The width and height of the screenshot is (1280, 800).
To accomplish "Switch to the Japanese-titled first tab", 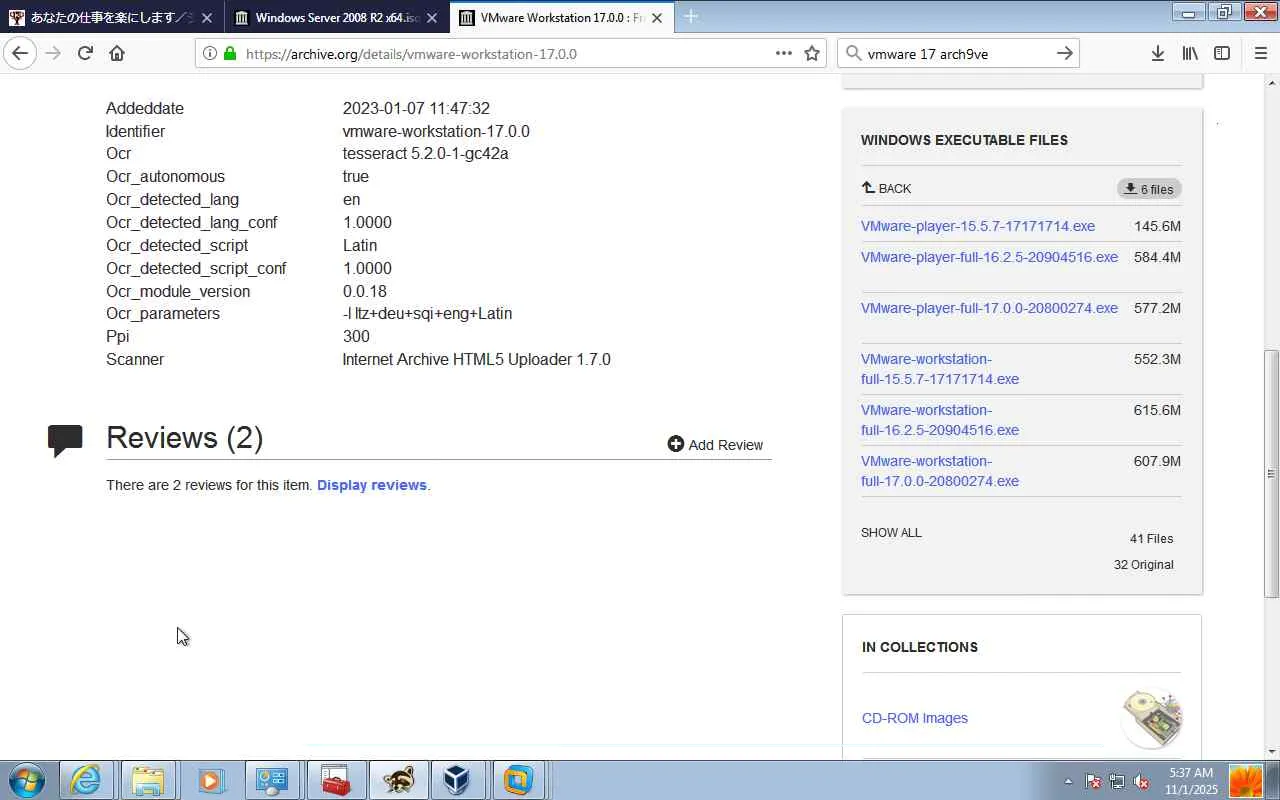I will [x=112, y=18].
